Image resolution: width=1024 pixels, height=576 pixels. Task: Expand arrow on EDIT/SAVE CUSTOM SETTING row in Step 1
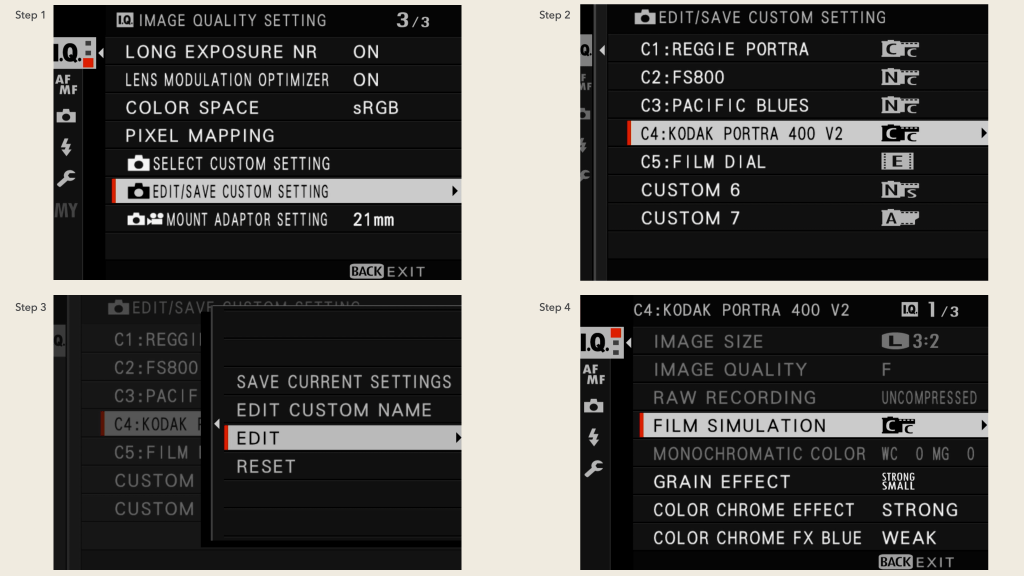click(x=455, y=191)
